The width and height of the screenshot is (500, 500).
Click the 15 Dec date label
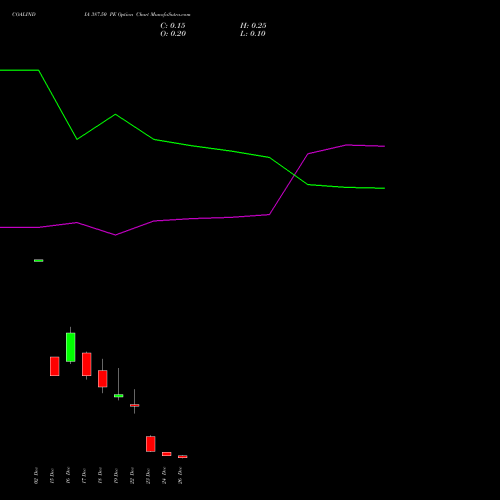(52, 476)
